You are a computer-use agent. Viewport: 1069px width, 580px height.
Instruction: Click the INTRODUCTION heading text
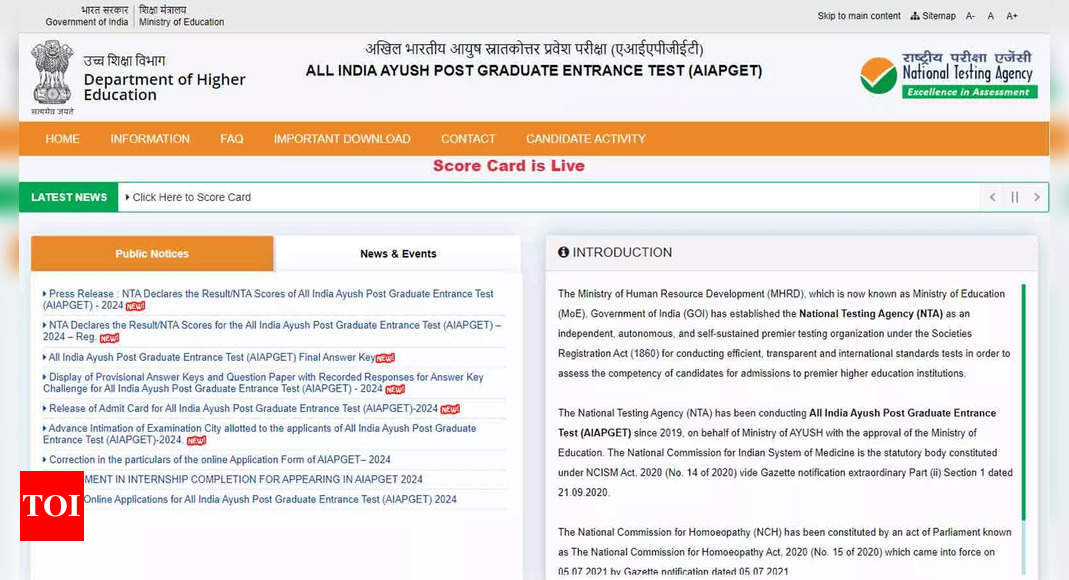pyautogui.click(x=622, y=252)
